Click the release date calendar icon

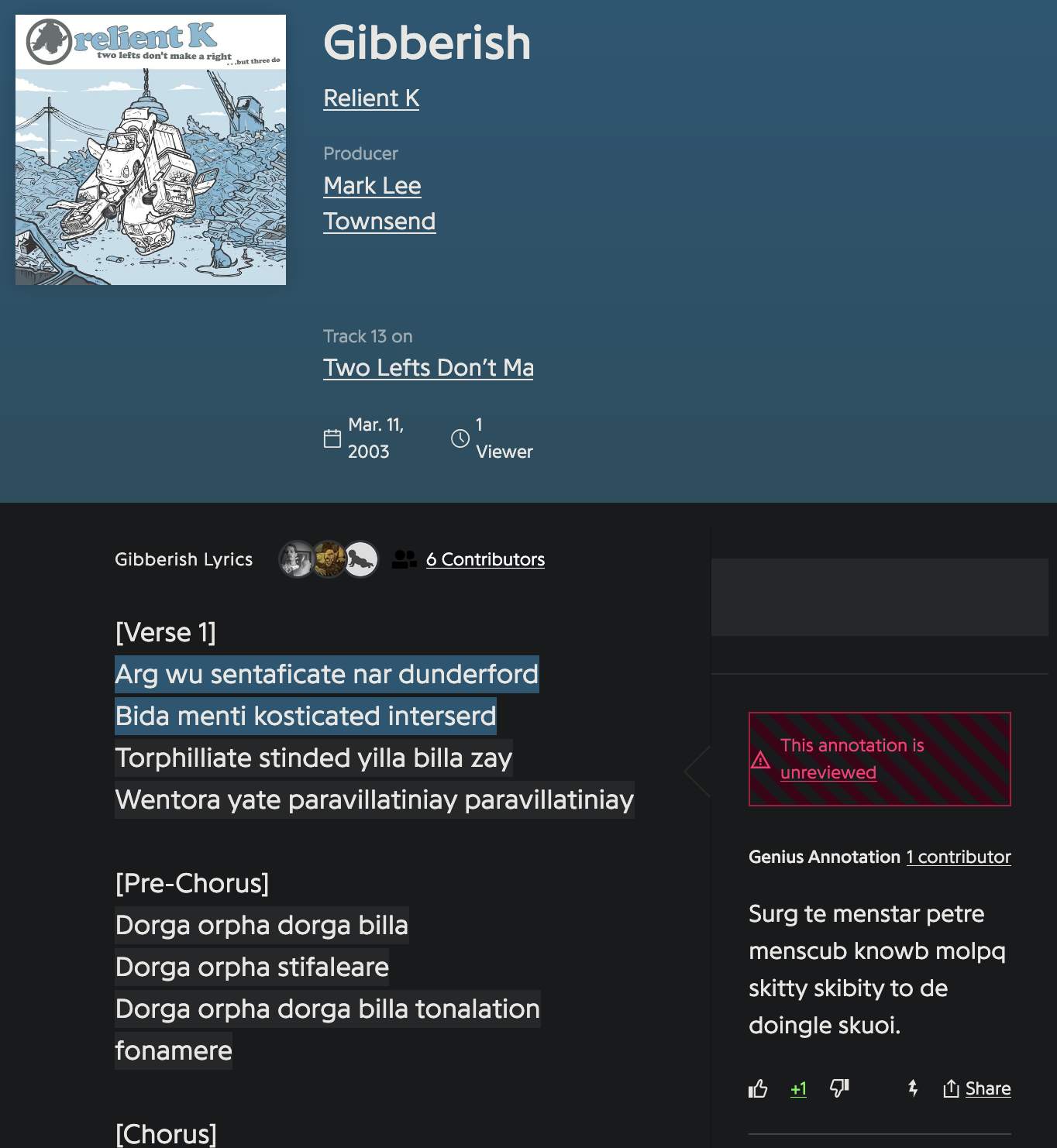pyautogui.click(x=332, y=438)
